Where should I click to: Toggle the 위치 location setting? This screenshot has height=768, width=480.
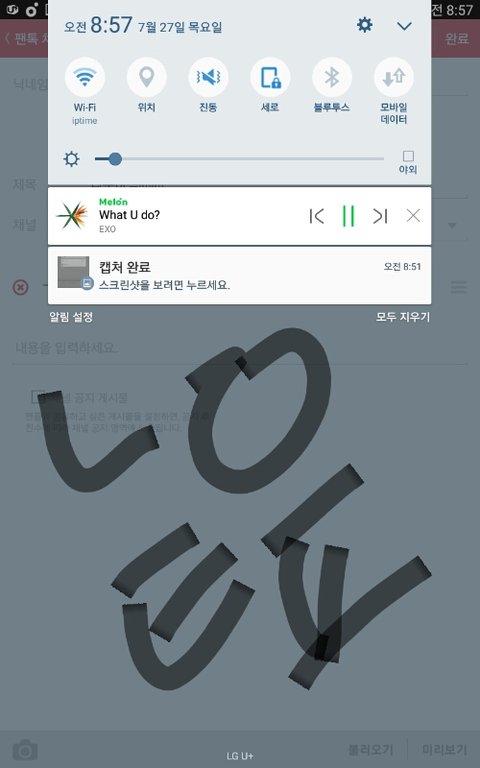(x=146, y=77)
